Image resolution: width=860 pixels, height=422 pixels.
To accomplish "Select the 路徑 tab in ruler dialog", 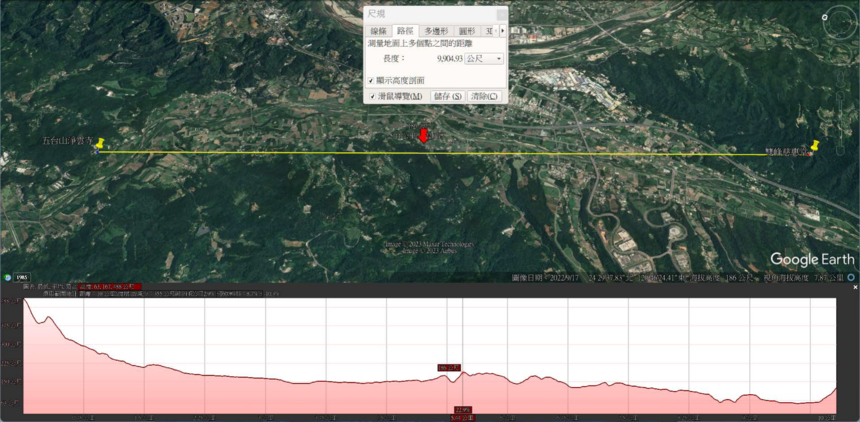I will click(x=405, y=31).
